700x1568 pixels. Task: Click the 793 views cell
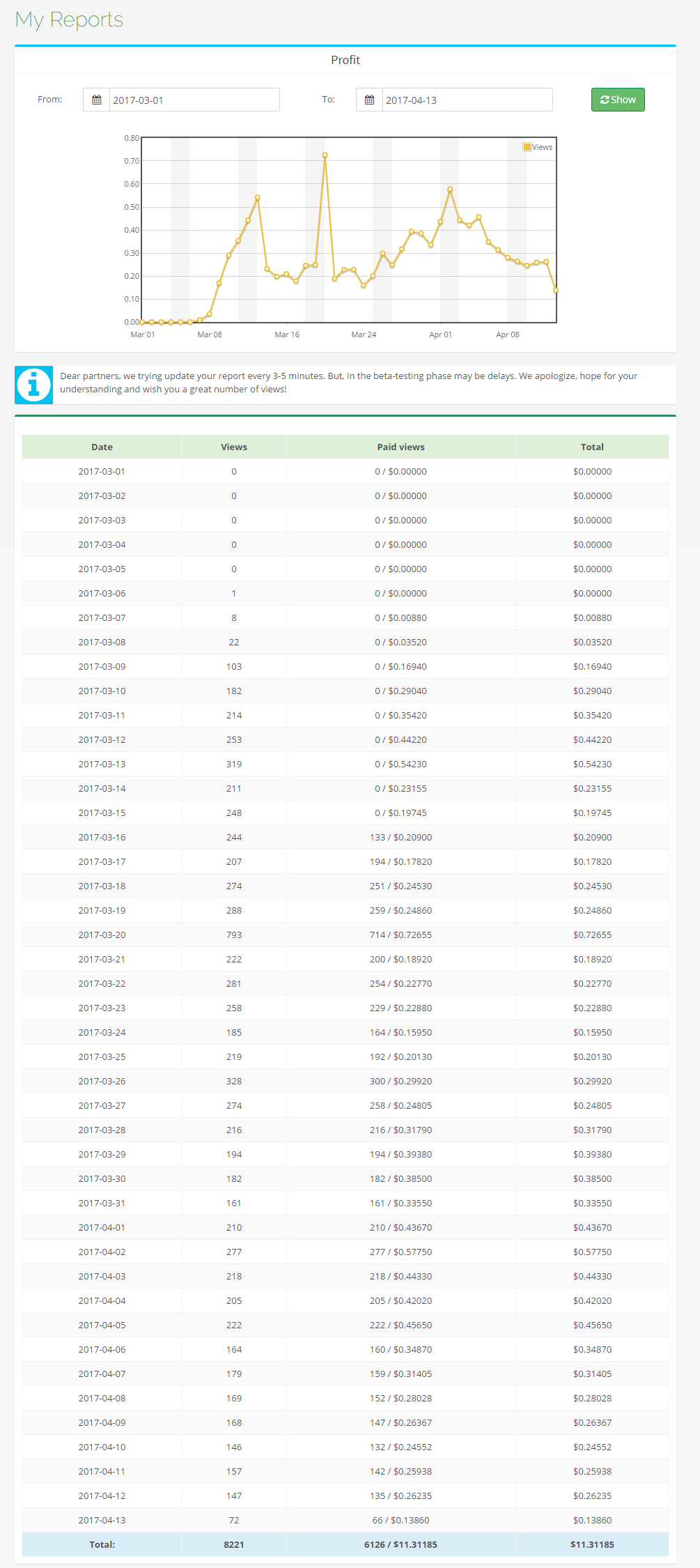tap(234, 935)
